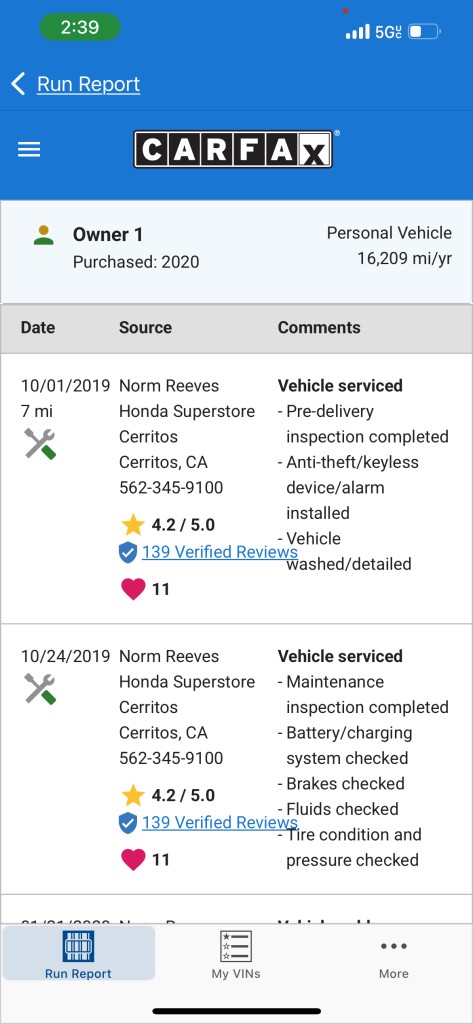Tap the verified shield icon in the second entry

pyautogui.click(x=128, y=823)
